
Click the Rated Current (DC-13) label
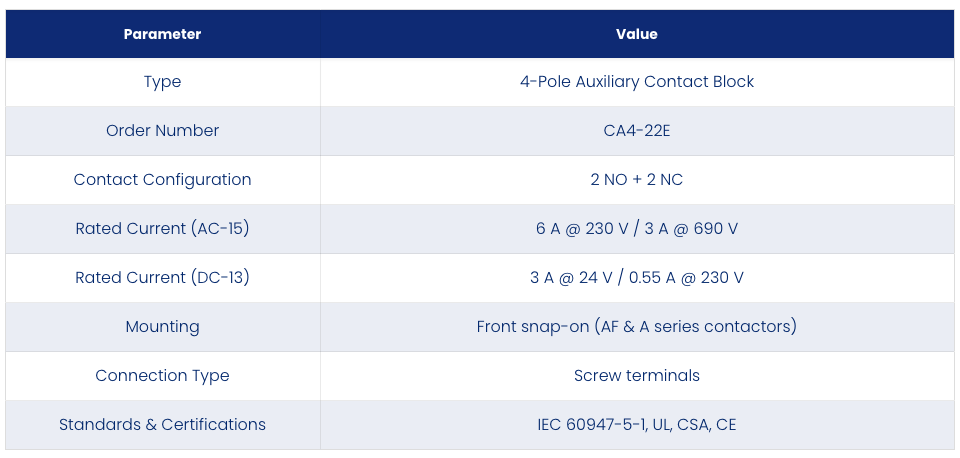(x=162, y=278)
